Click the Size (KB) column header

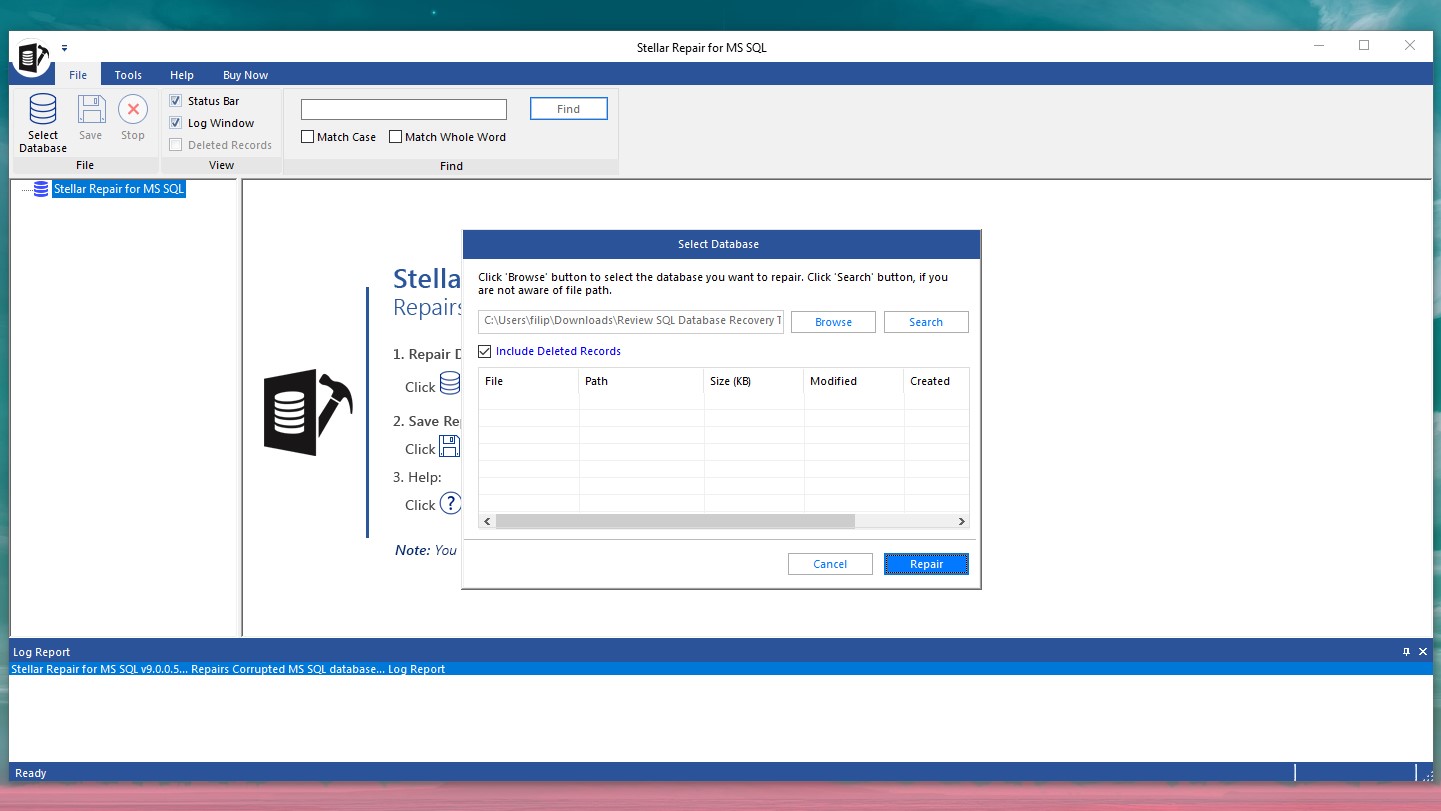tap(754, 381)
